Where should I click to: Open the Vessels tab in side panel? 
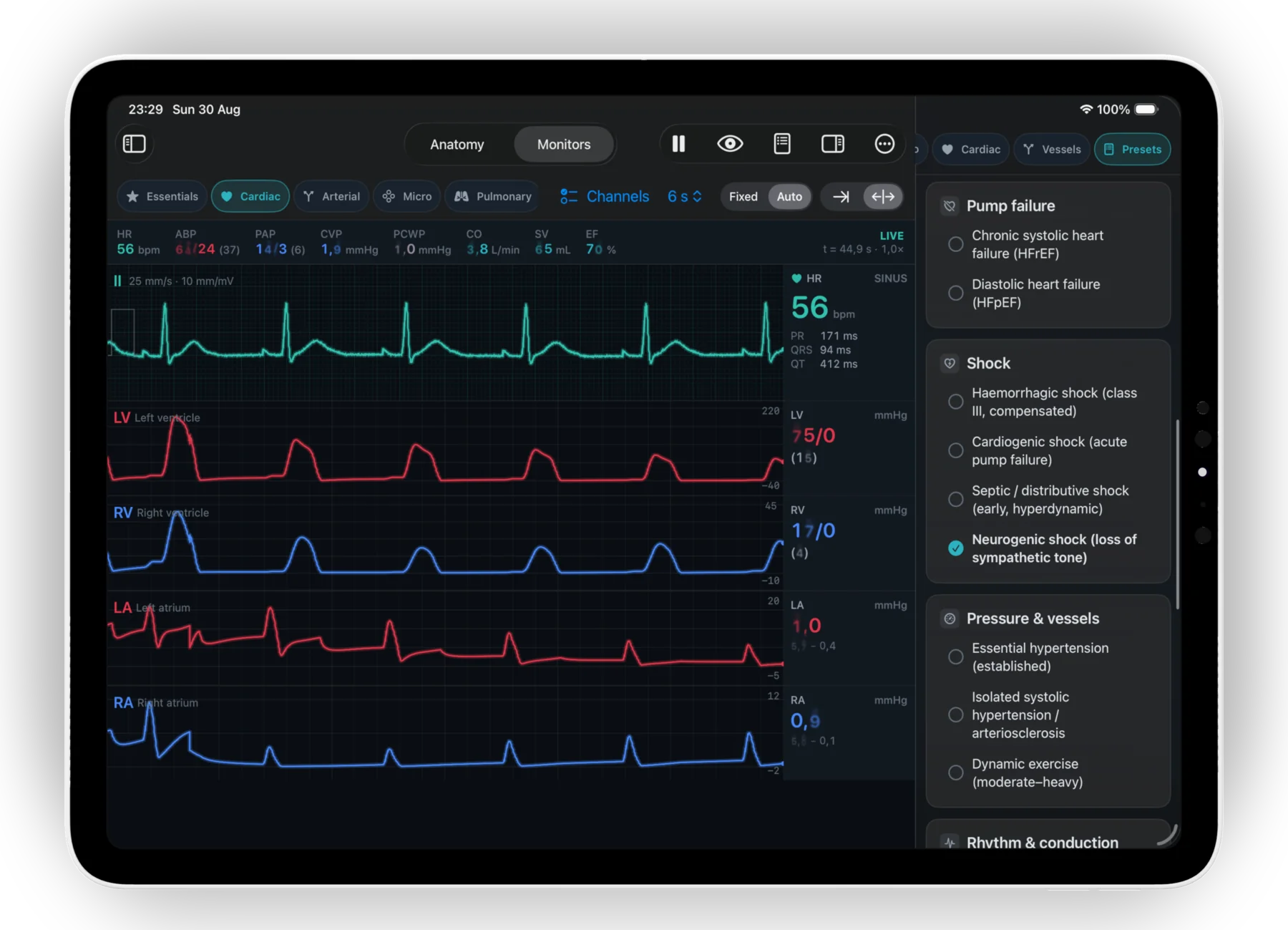(1052, 149)
